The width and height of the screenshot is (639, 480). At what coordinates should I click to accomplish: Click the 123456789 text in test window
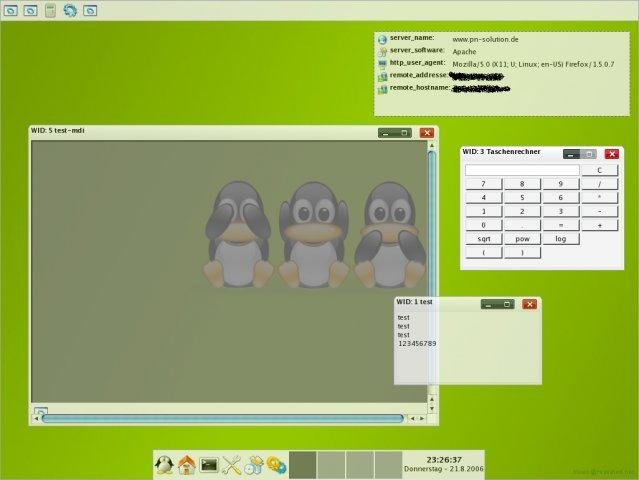coord(417,343)
